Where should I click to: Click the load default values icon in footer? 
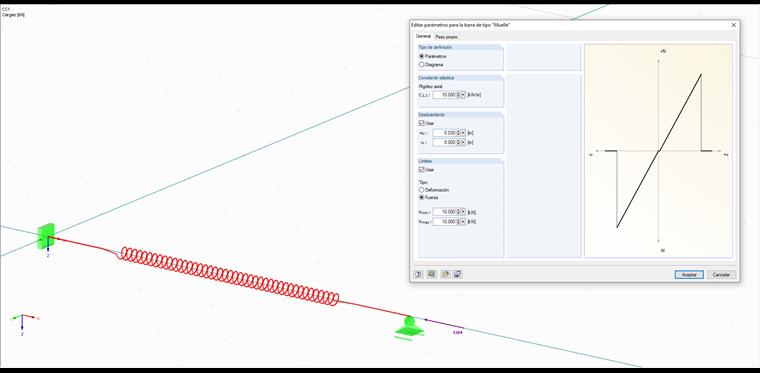pos(444,274)
